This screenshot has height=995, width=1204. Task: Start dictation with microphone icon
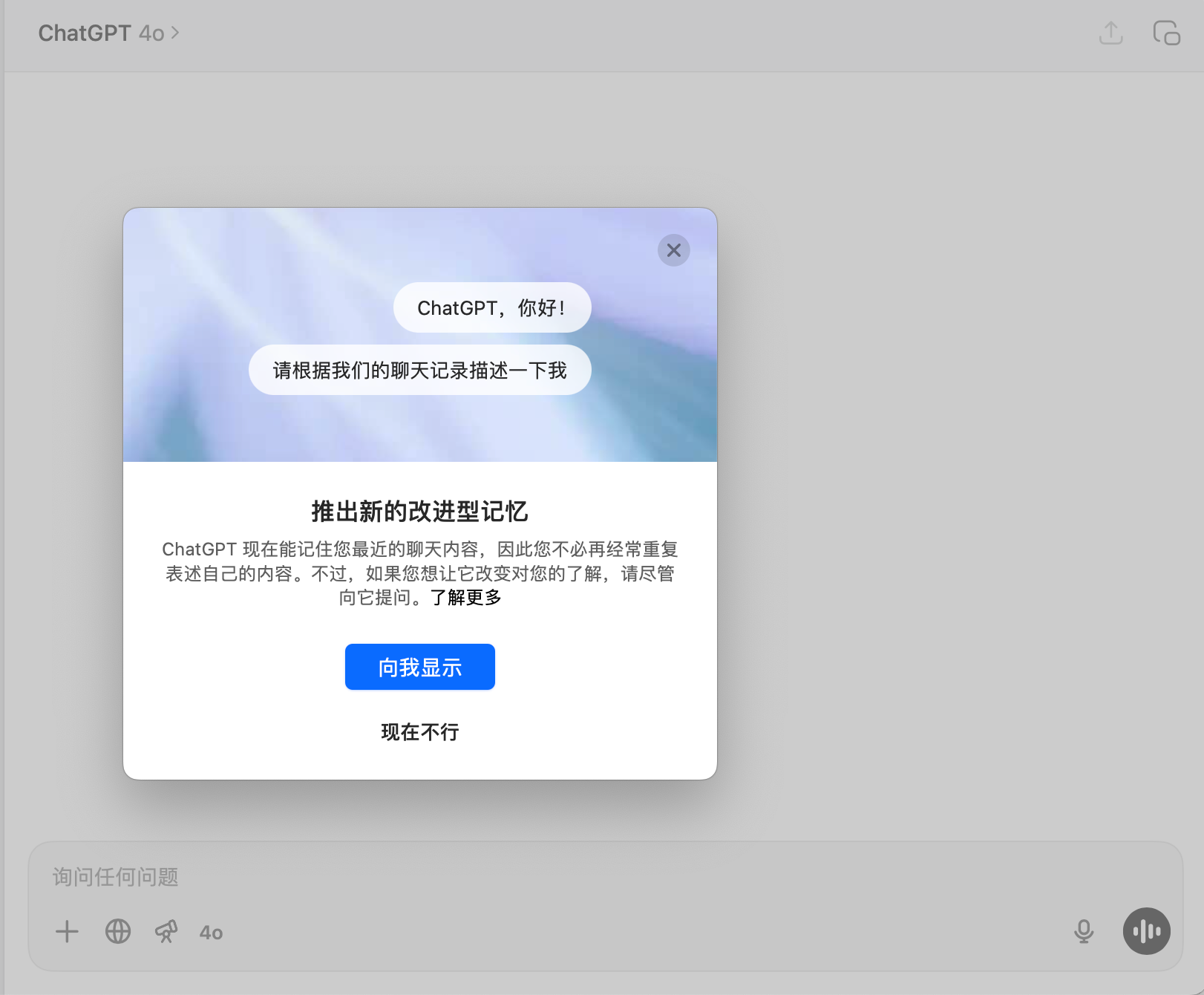pos(1084,931)
